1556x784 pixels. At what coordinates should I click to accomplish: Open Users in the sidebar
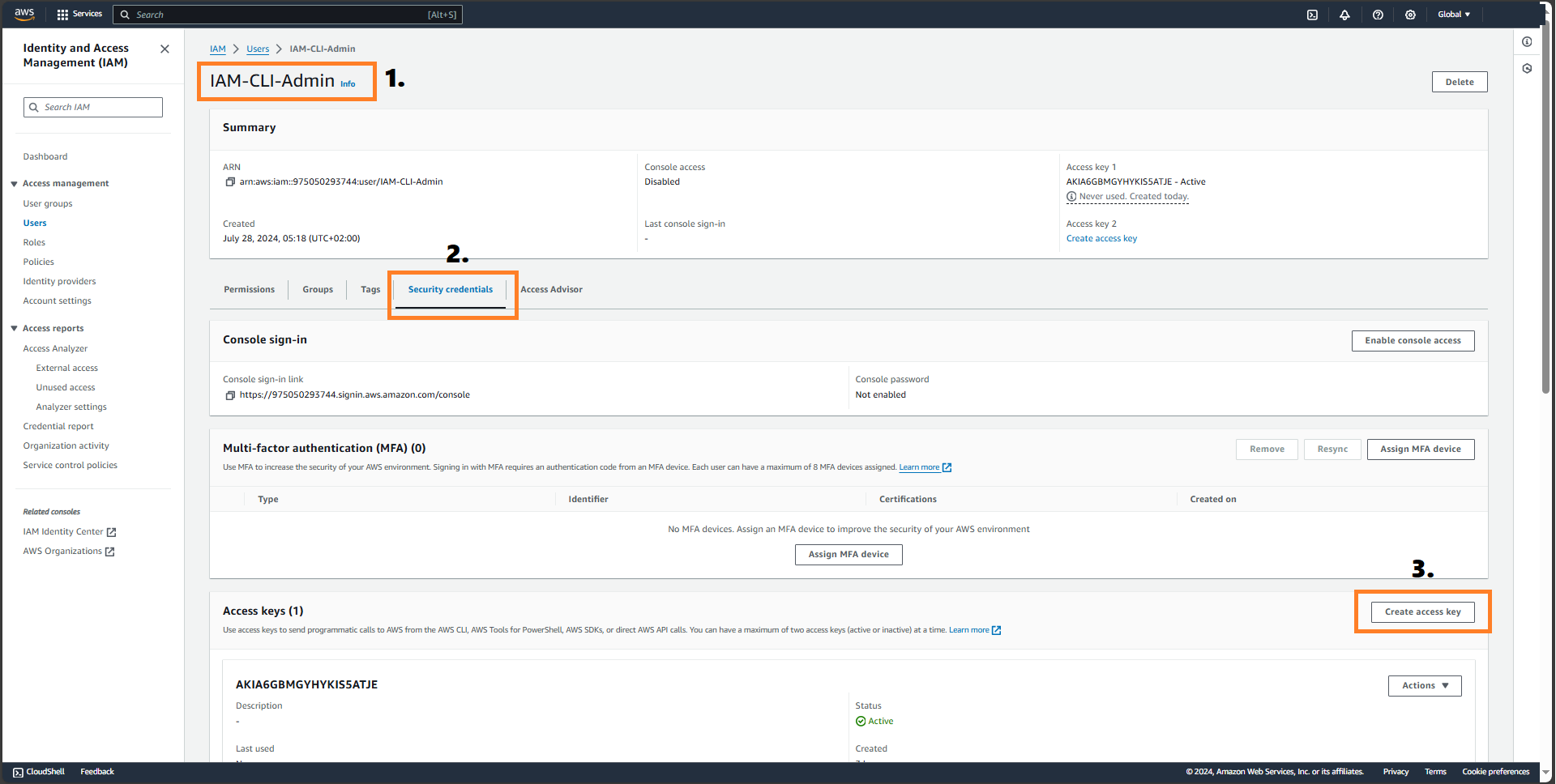35,224
